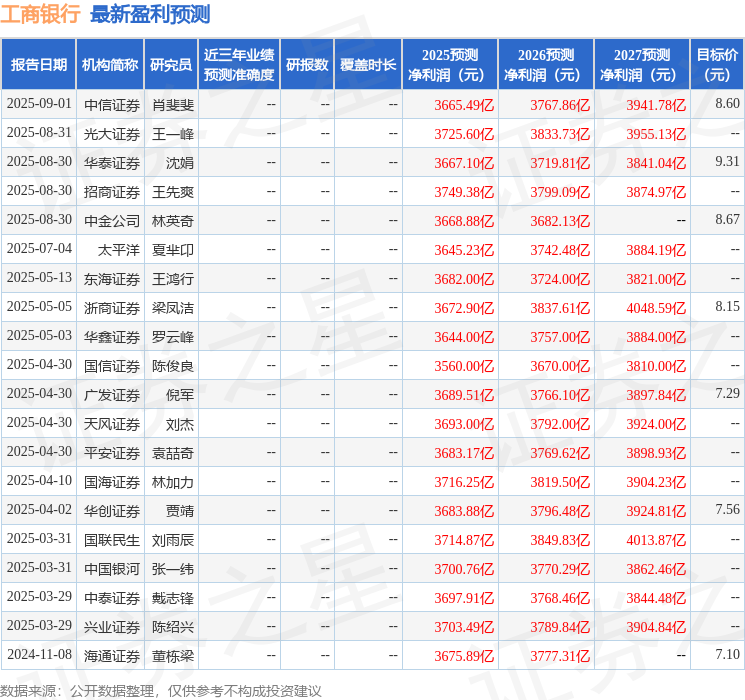
Task: Click the 广发证券 institution cell
Action: click(x=112, y=395)
